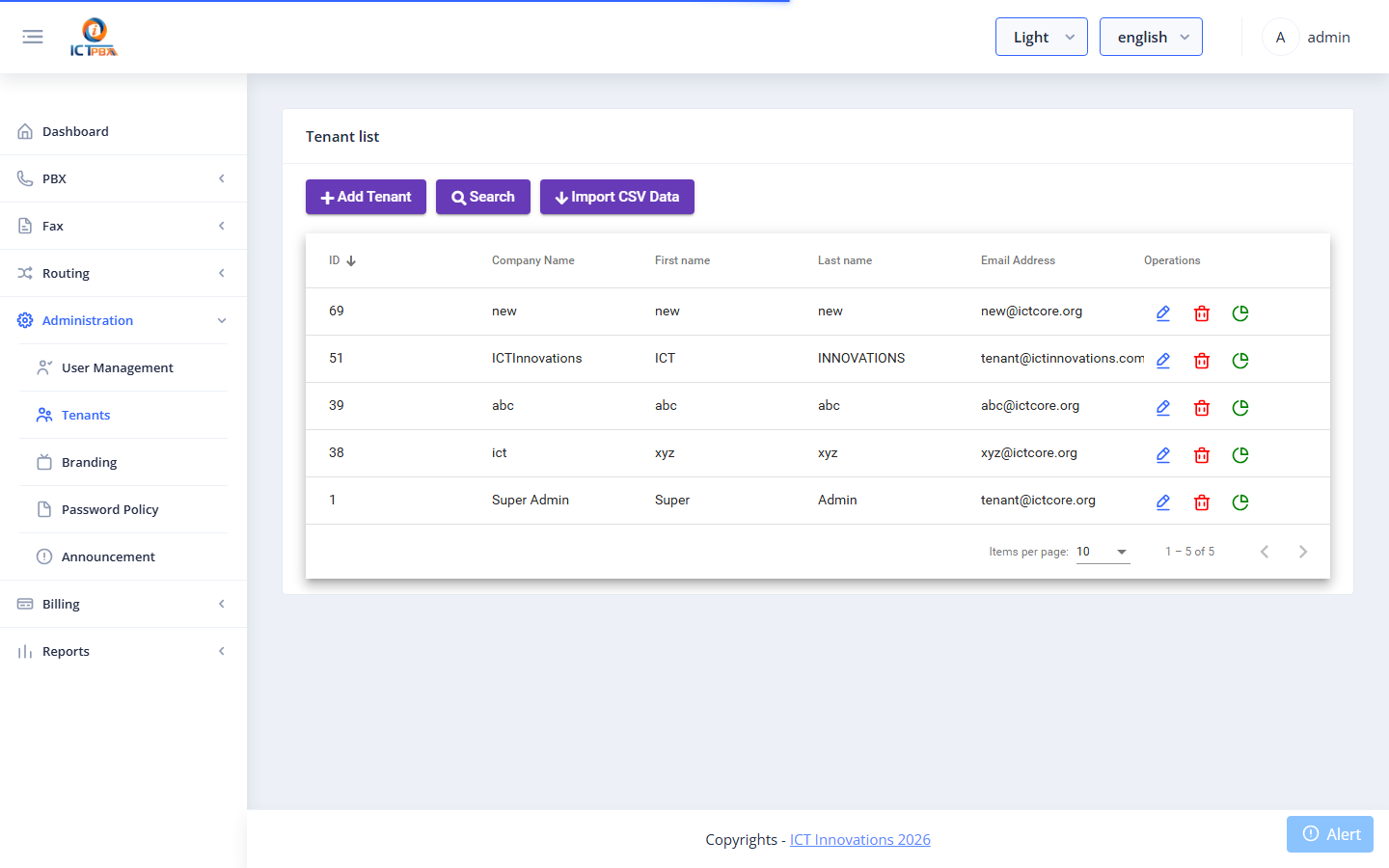The width and height of the screenshot is (1389, 868).
Task: Open the green chart icon for tenant new
Action: (x=1240, y=312)
